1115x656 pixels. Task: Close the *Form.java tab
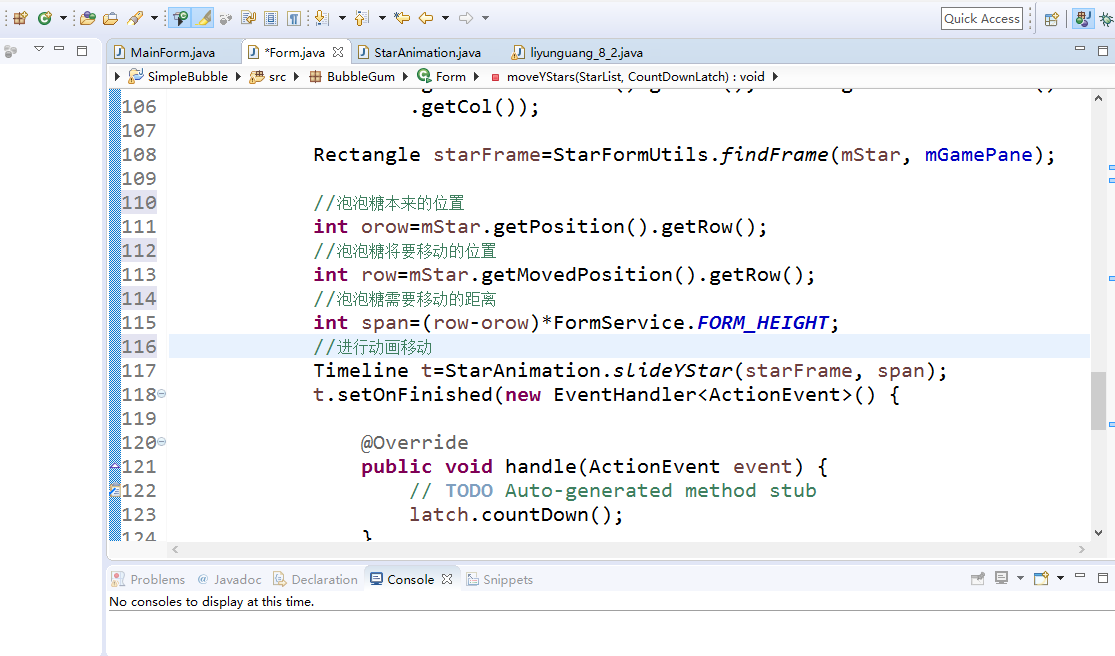(338, 53)
